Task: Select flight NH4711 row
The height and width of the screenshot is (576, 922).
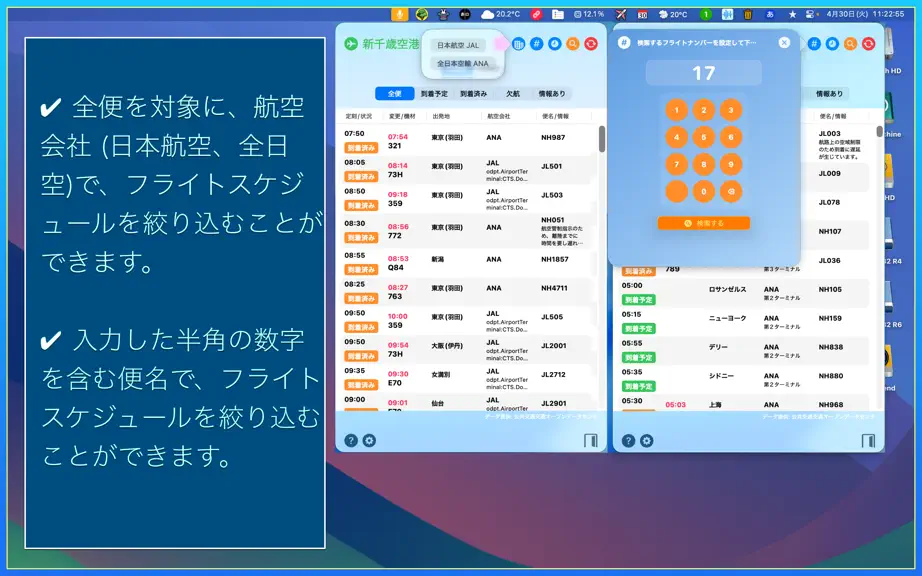Action: point(469,292)
